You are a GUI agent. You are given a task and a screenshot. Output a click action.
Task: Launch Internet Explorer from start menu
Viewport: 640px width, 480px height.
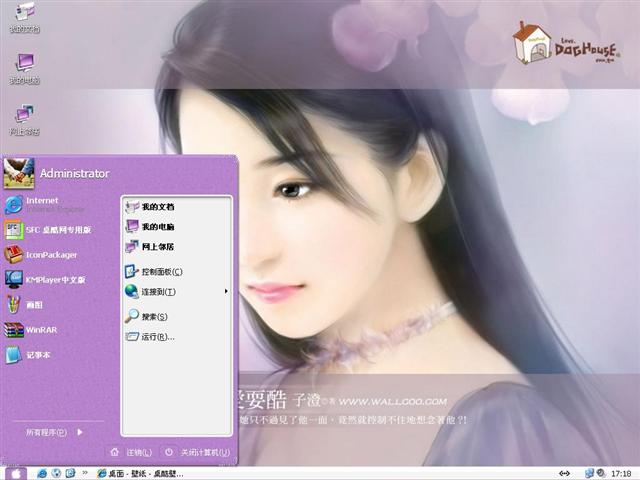[45, 205]
